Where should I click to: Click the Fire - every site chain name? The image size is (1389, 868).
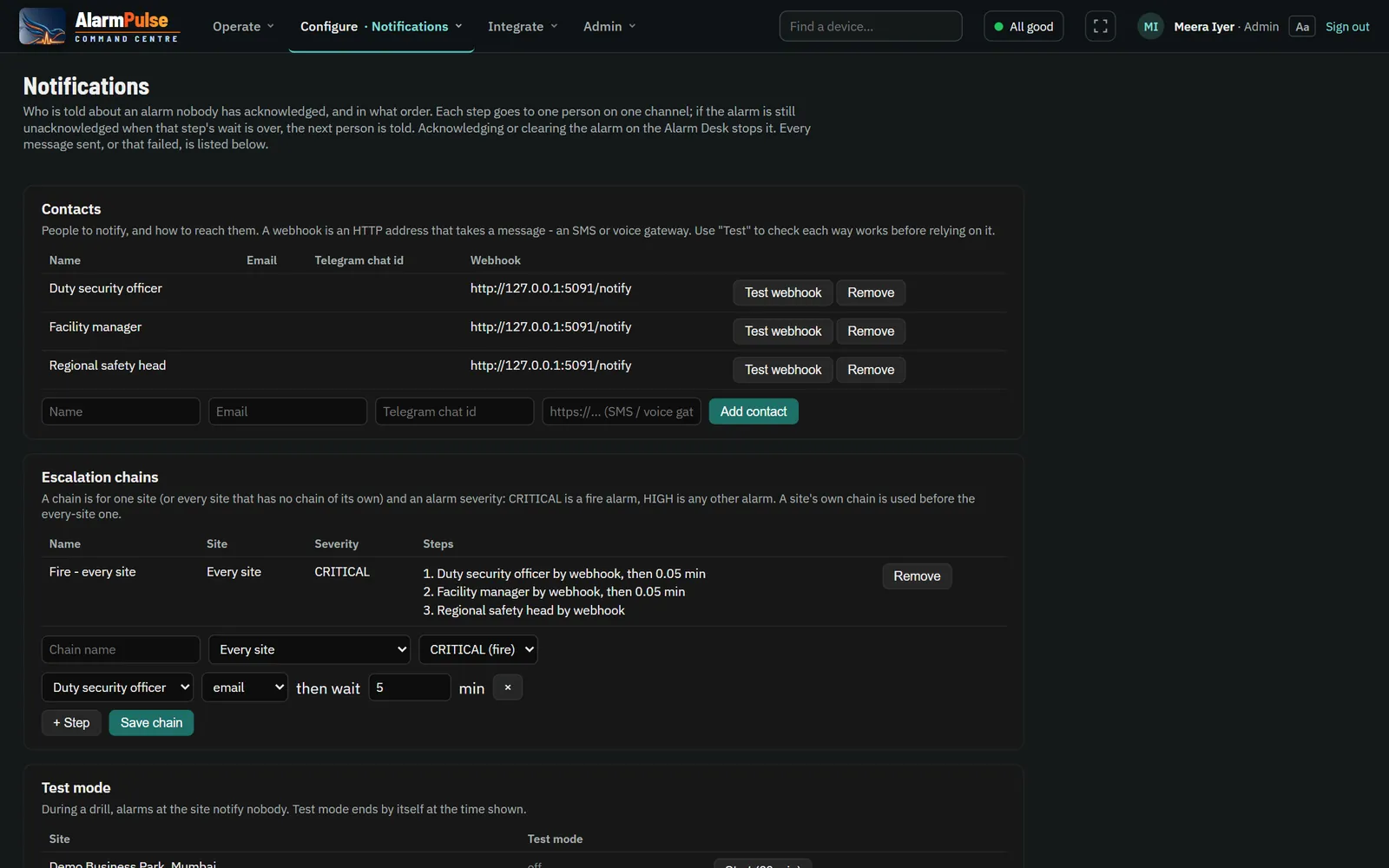[x=92, y=572]
